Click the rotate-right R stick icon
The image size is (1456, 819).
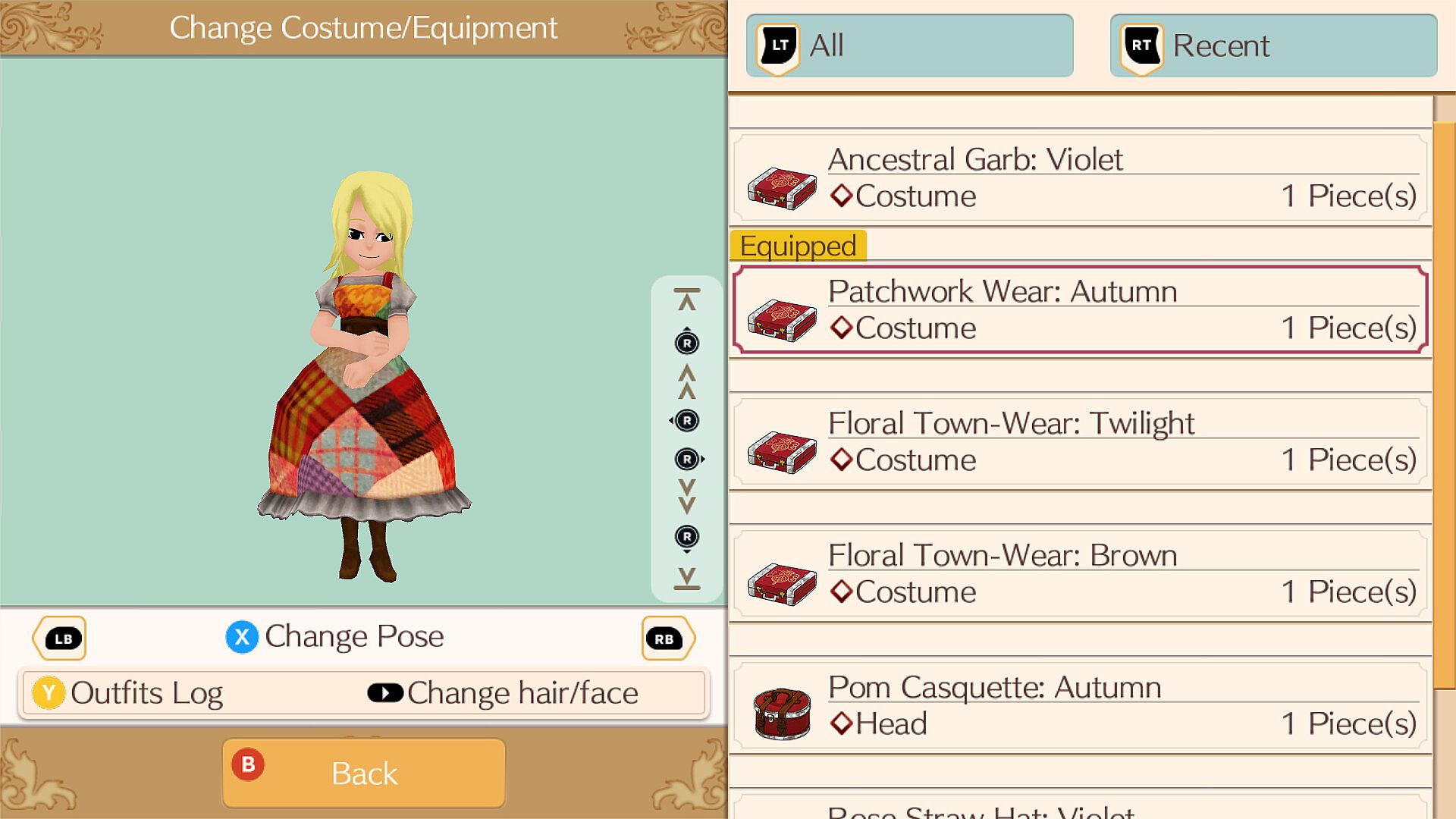coord(689,459)
